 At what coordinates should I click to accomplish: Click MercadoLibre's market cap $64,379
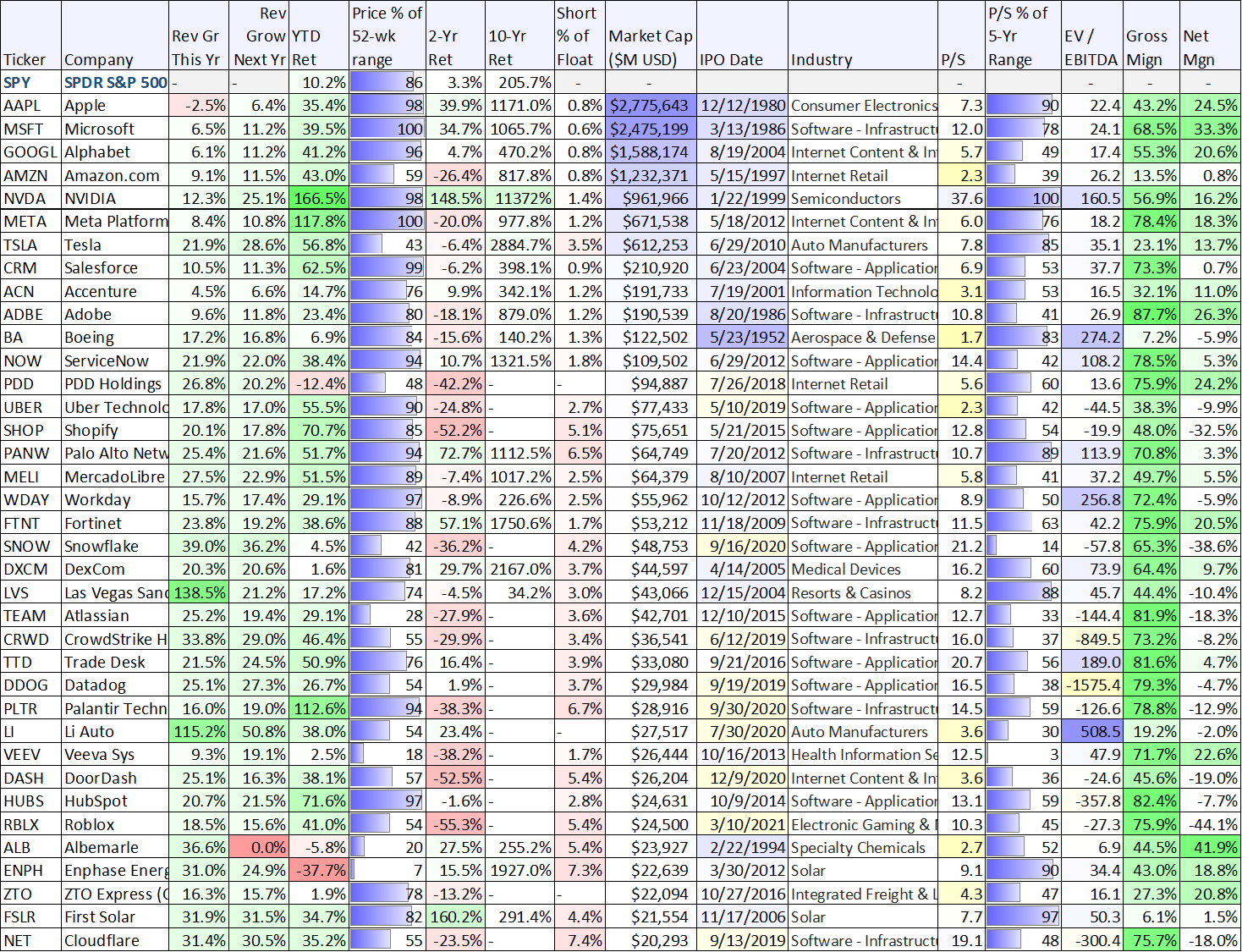pos(651,477)
